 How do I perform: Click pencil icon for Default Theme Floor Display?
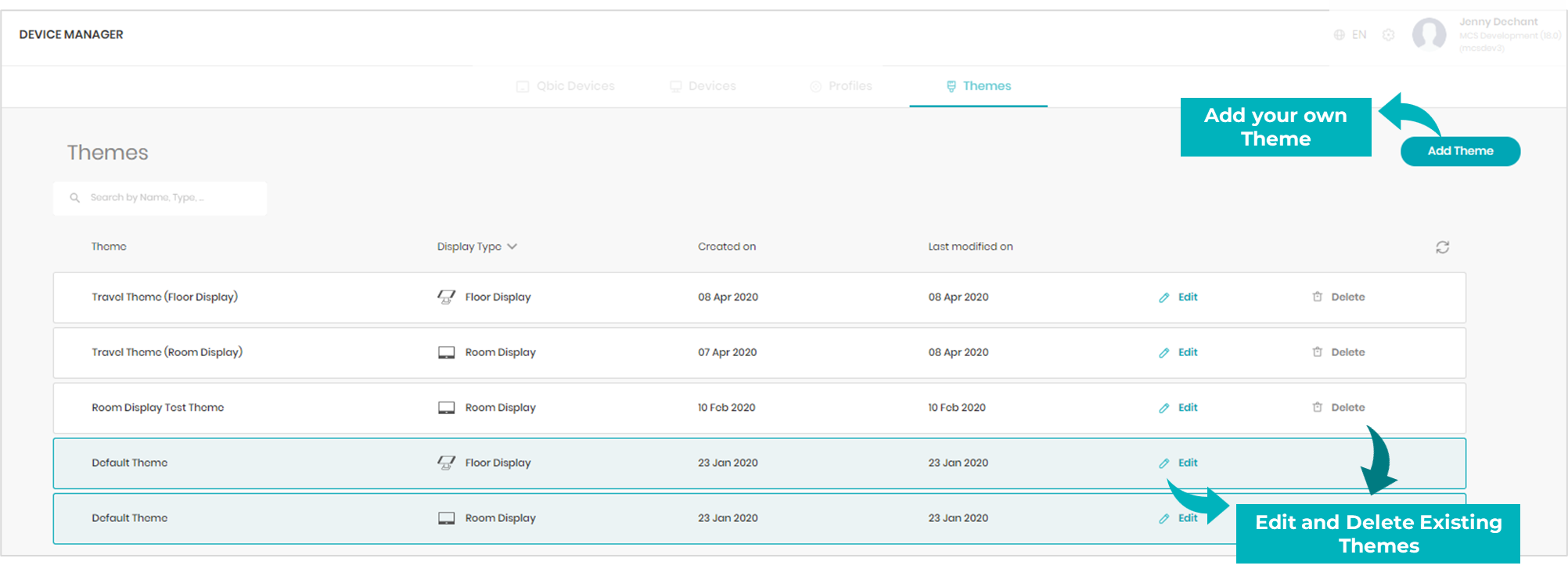pos(1164,463)
